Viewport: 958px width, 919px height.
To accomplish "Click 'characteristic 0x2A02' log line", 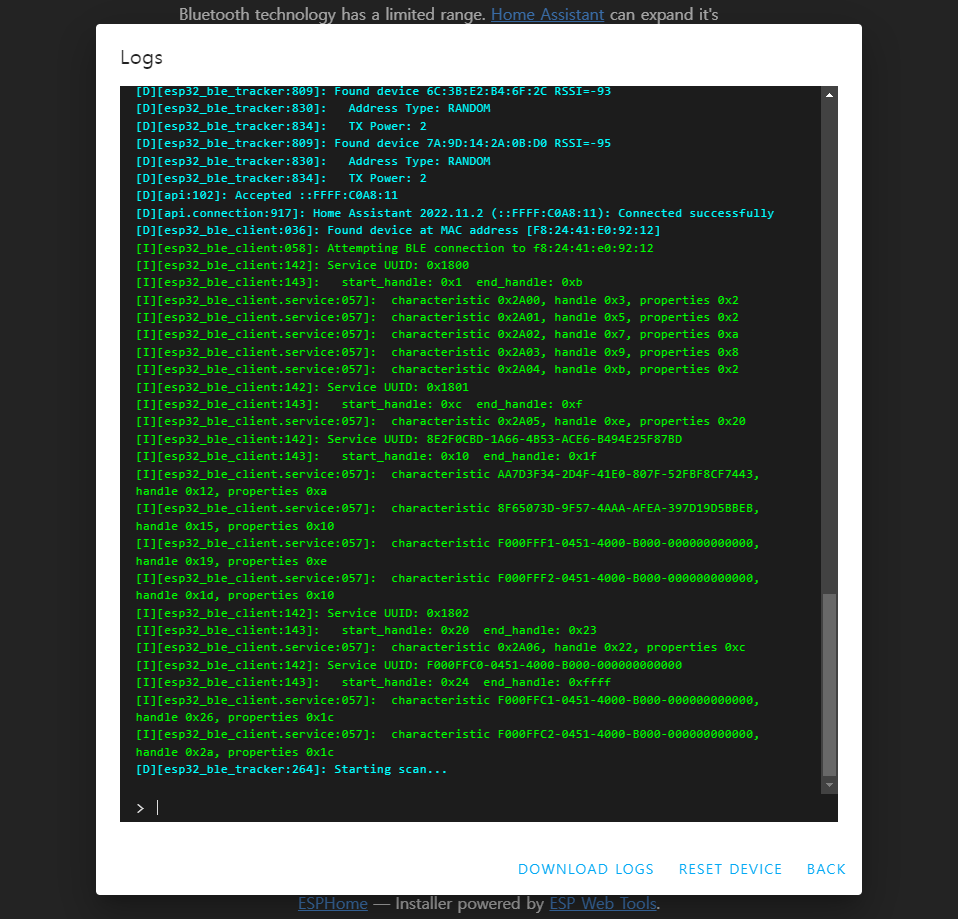I will pos(437,334).
